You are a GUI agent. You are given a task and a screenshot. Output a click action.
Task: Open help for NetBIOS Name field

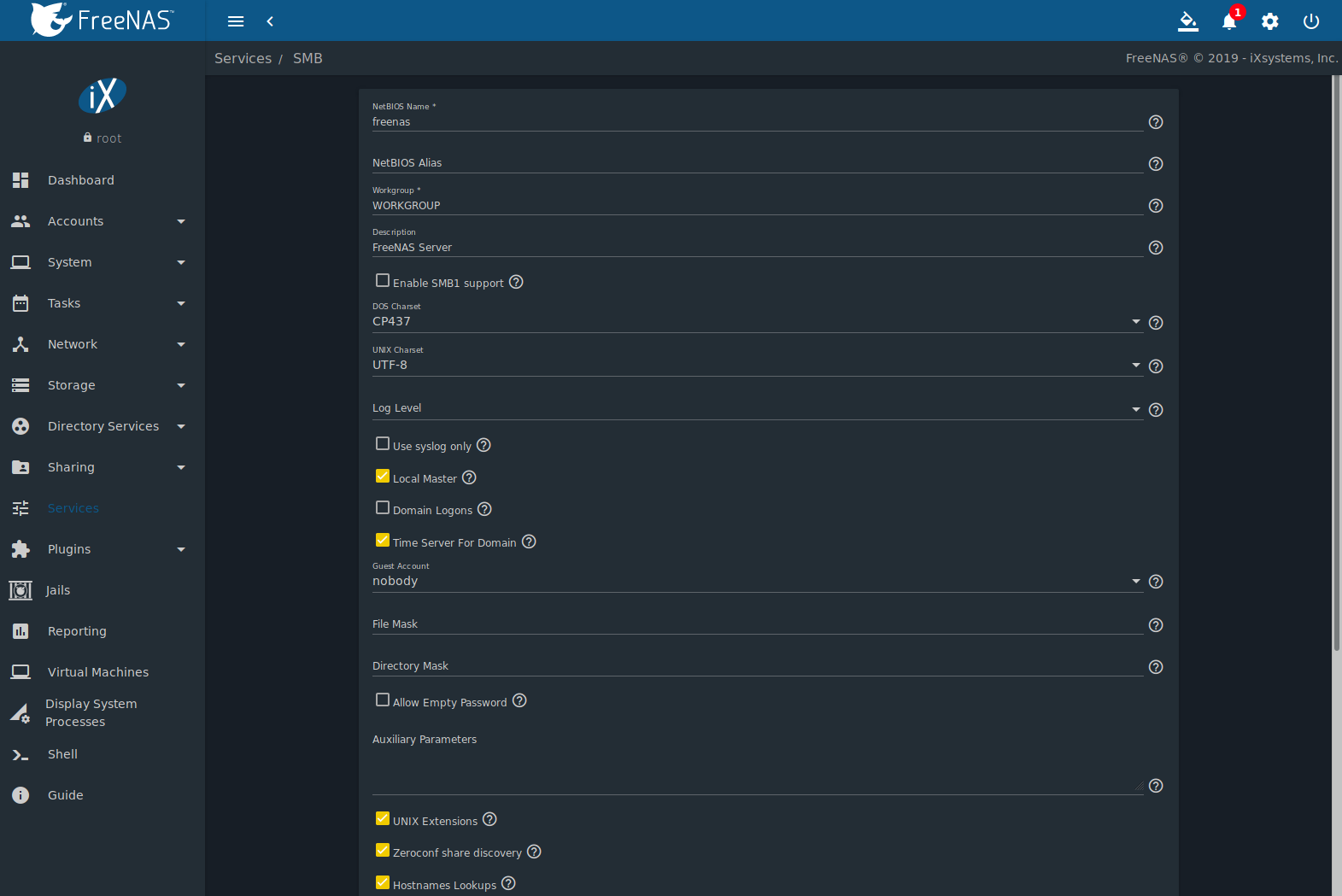1156,122
